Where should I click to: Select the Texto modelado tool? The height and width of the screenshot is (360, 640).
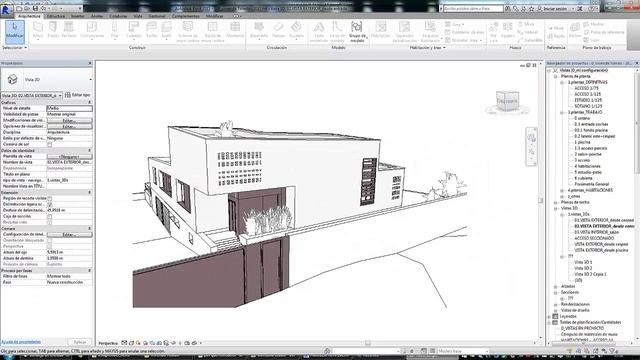tap(319, 31)
